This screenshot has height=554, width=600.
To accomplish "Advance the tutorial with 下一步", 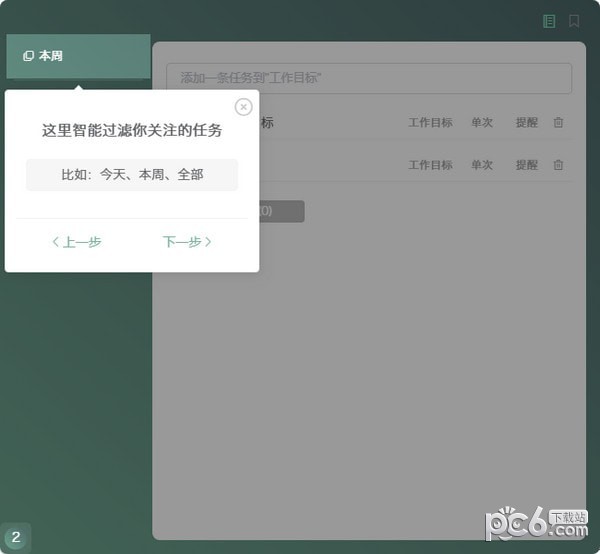I will (x=187, y=242).
